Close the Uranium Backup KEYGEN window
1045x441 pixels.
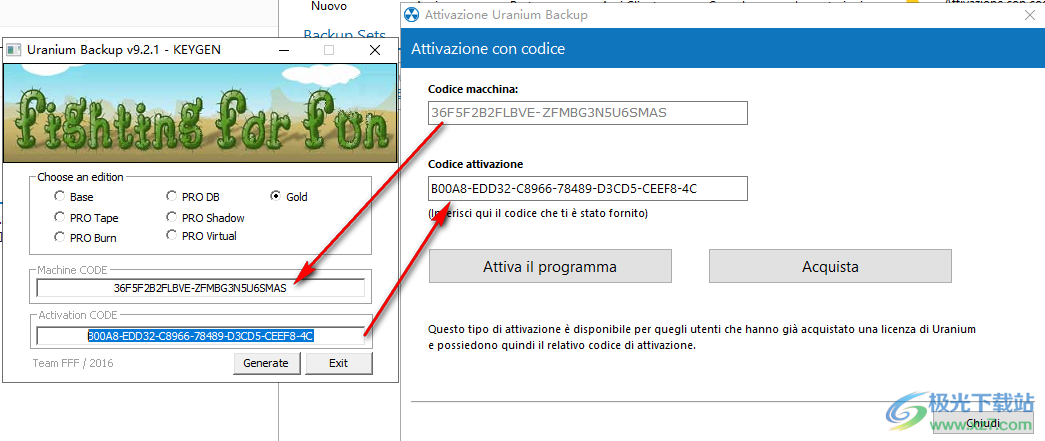pos(375,49)
